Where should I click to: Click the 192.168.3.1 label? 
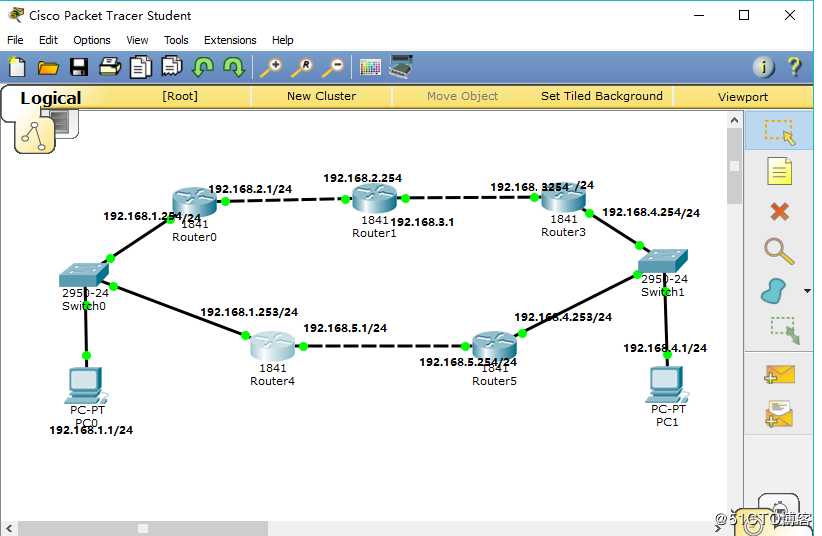pos(422,222)
